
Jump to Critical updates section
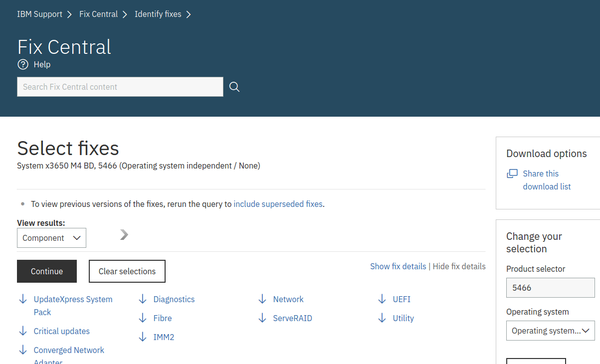click(x=62, y=331)
